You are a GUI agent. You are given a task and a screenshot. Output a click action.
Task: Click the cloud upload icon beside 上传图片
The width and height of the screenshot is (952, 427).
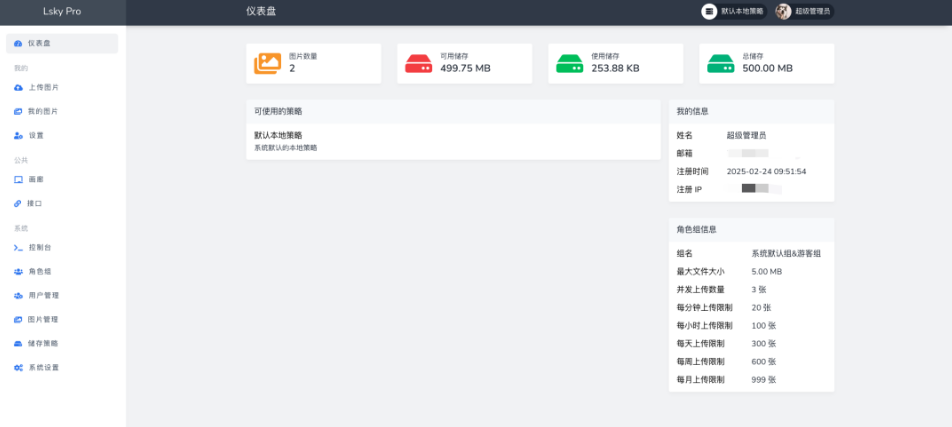click(x=18, y=88)
